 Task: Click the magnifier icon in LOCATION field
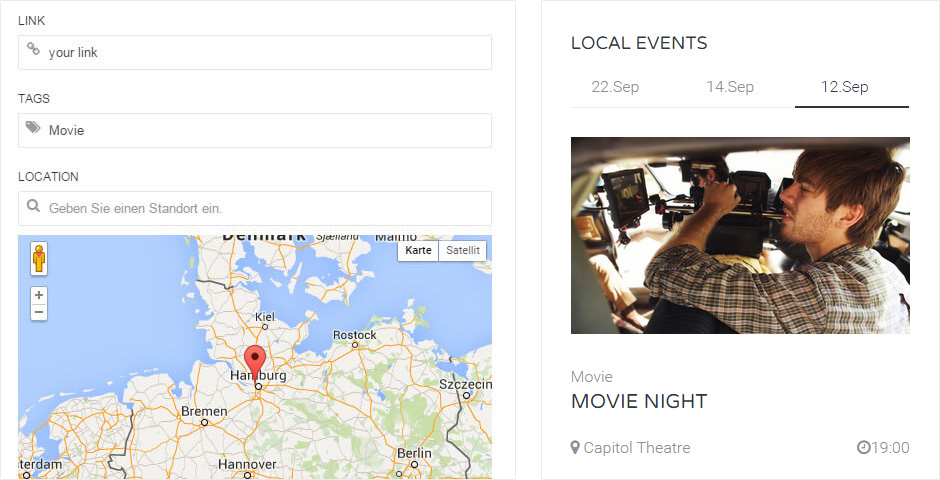[34, 206]
